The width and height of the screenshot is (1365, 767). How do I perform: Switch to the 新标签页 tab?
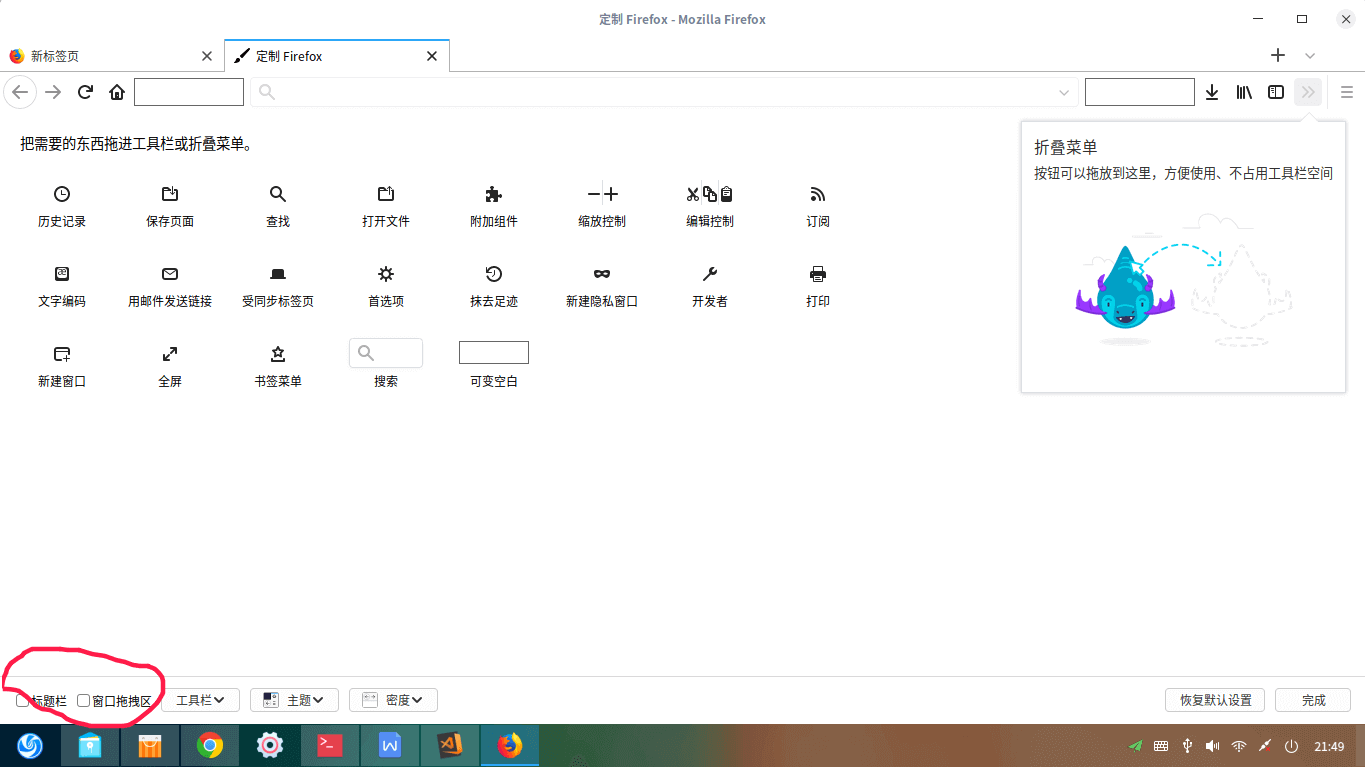point(110,56)
